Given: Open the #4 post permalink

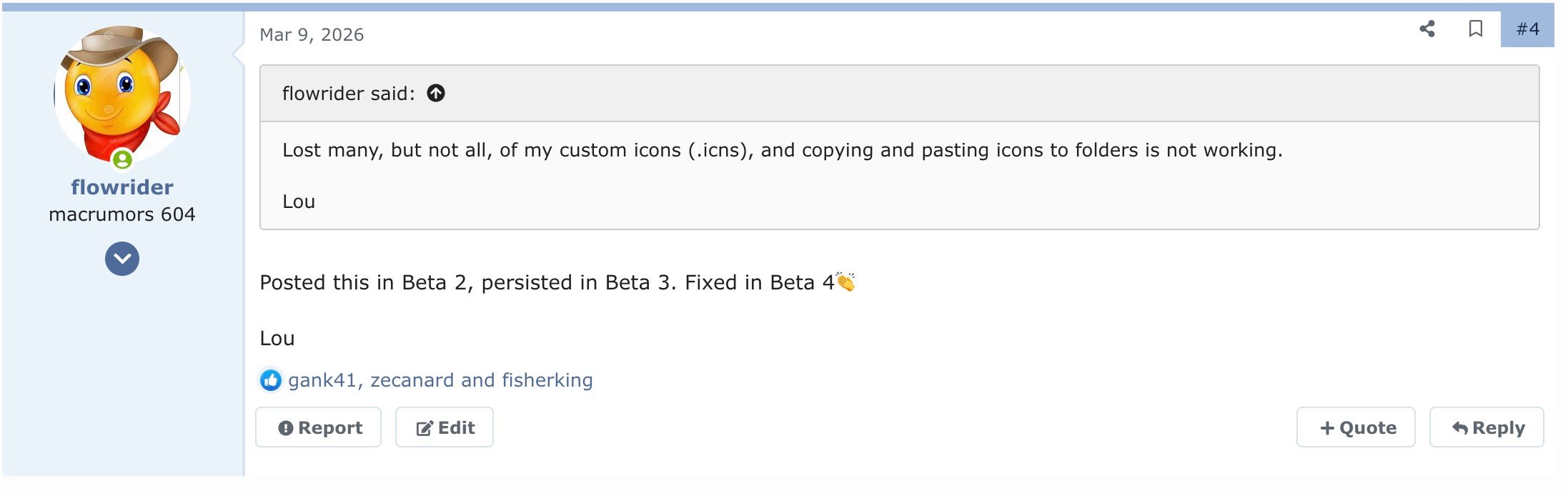Looking at the screenshot, I should pyautogui.click(x=1528, y=29).
